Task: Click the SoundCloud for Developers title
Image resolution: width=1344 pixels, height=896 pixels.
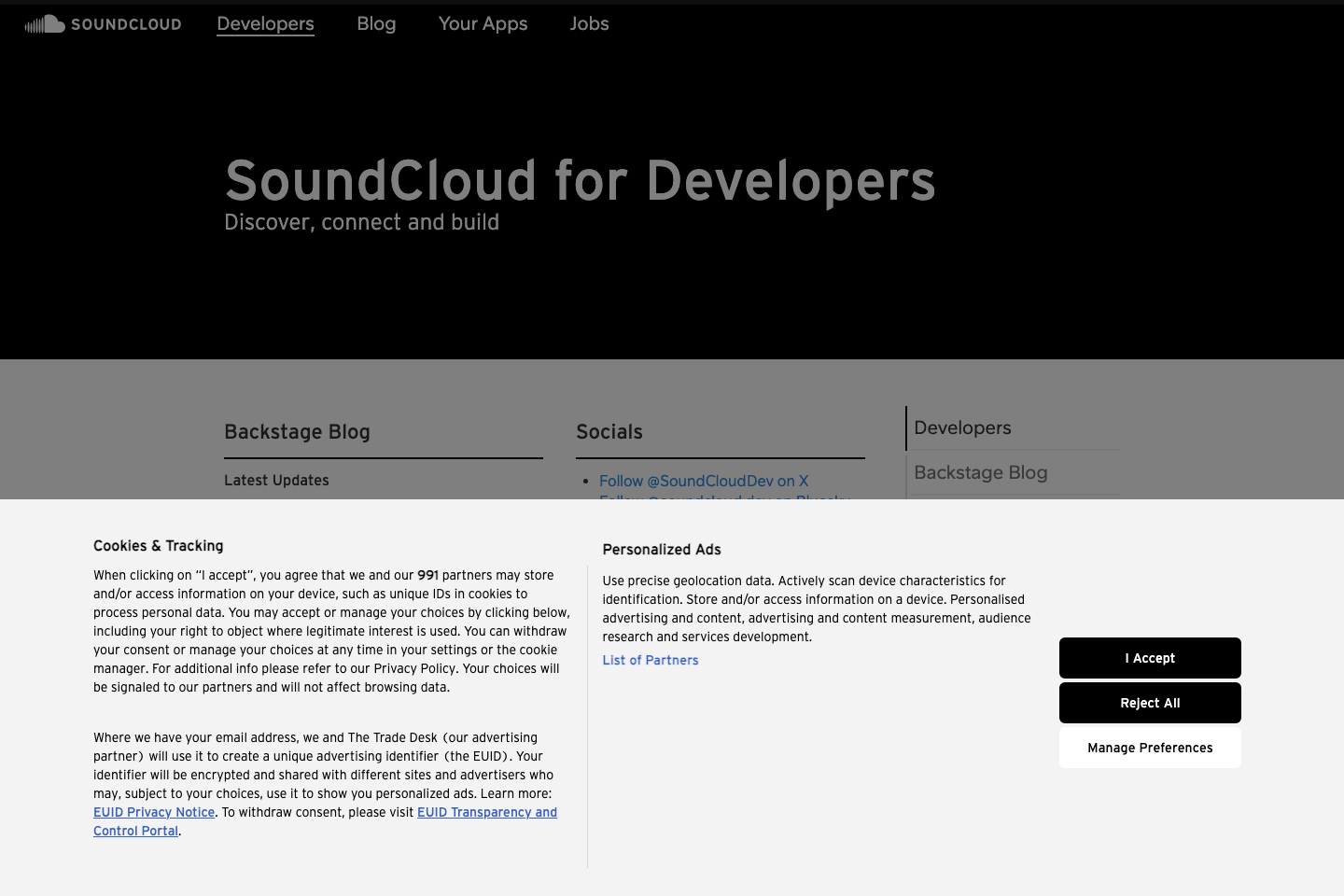Action: pos(580,182)
